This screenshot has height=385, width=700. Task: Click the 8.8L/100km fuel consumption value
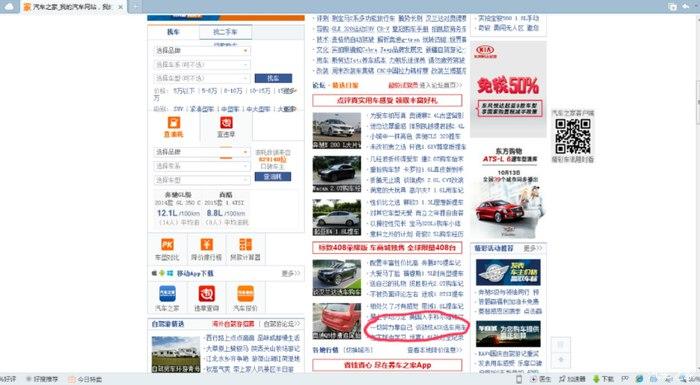[x=227, y=213]
